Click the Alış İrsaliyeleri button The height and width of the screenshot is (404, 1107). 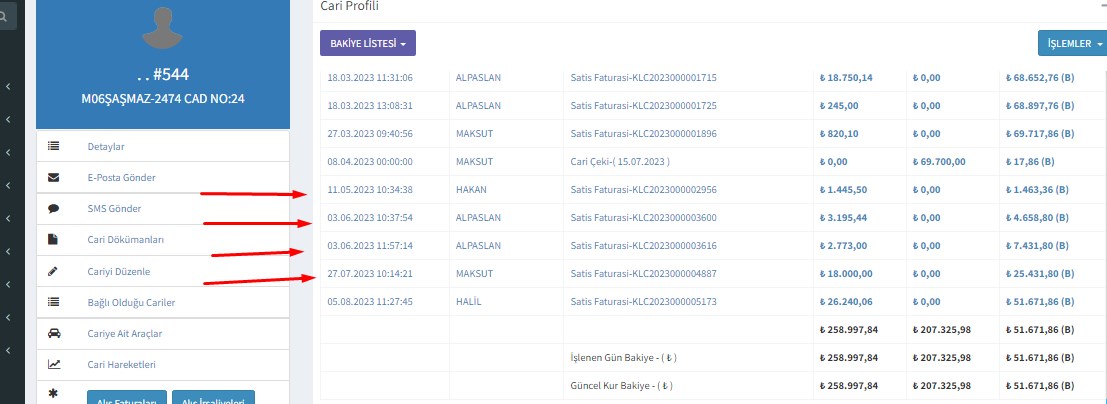214,398
